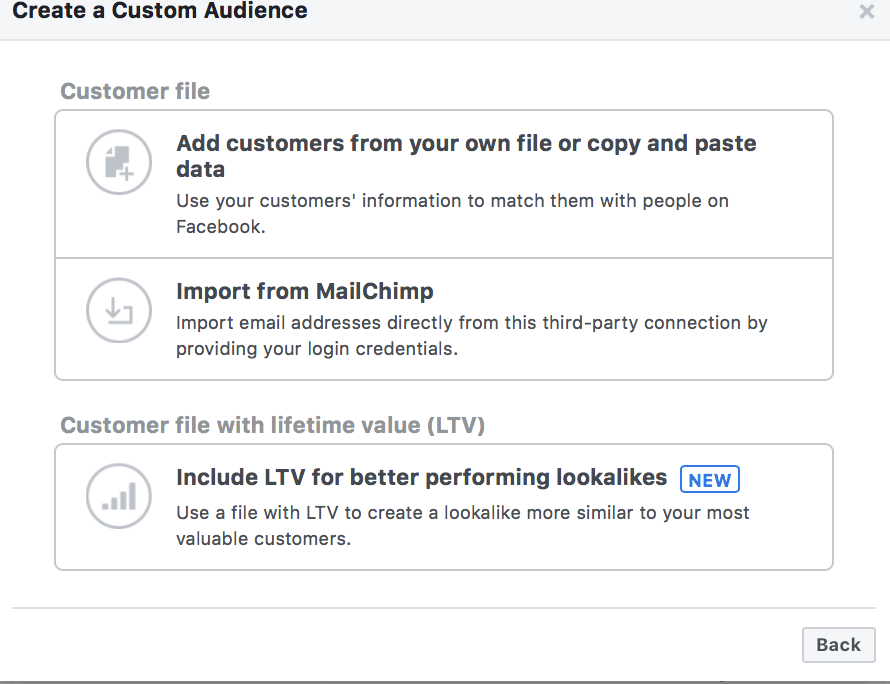The image size is (890, 684).
Task: Click the NEW badge beside LTV option
Action: tap(710, 480)
